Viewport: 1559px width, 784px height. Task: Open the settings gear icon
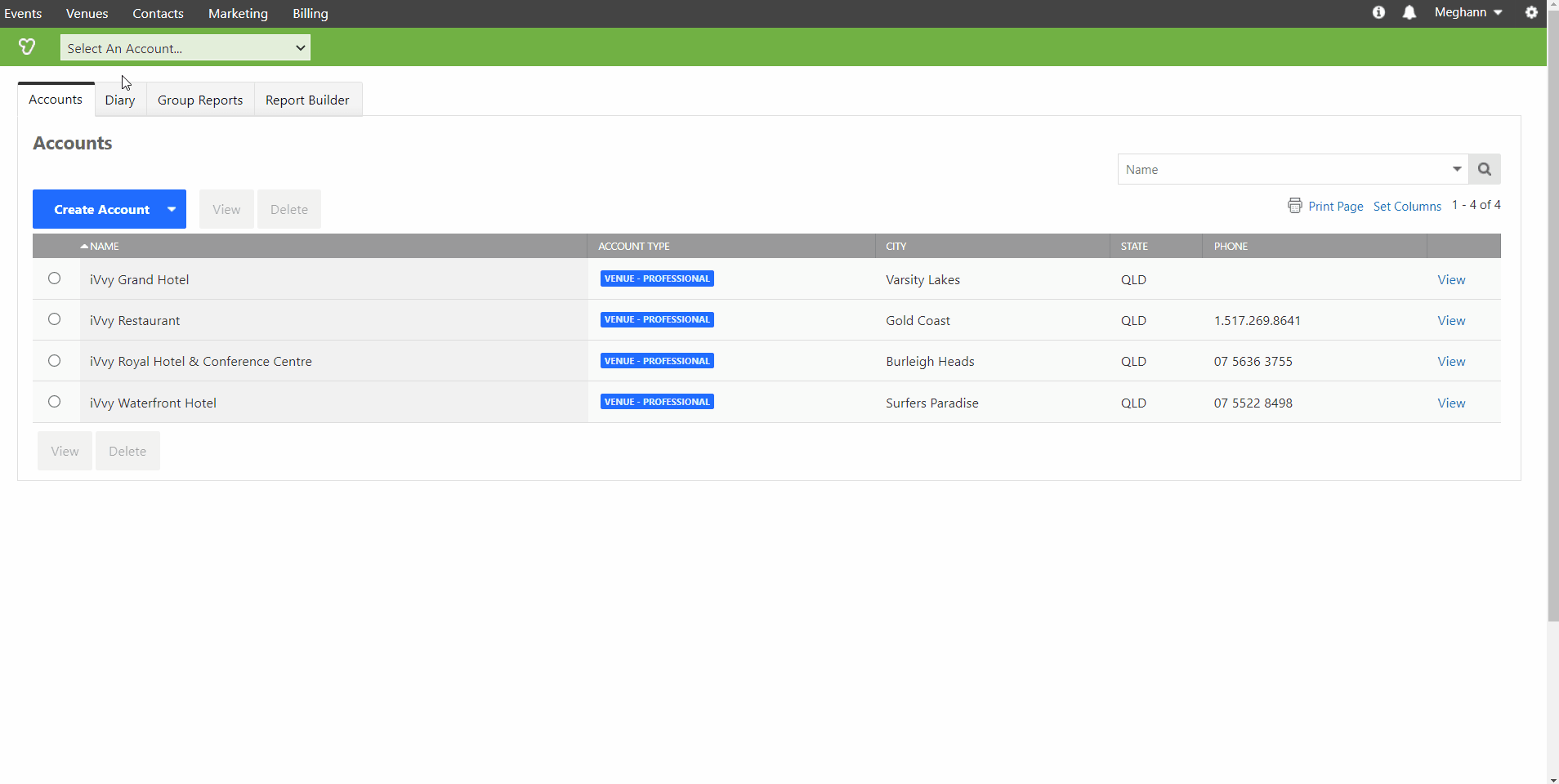tap(1531, 12)
